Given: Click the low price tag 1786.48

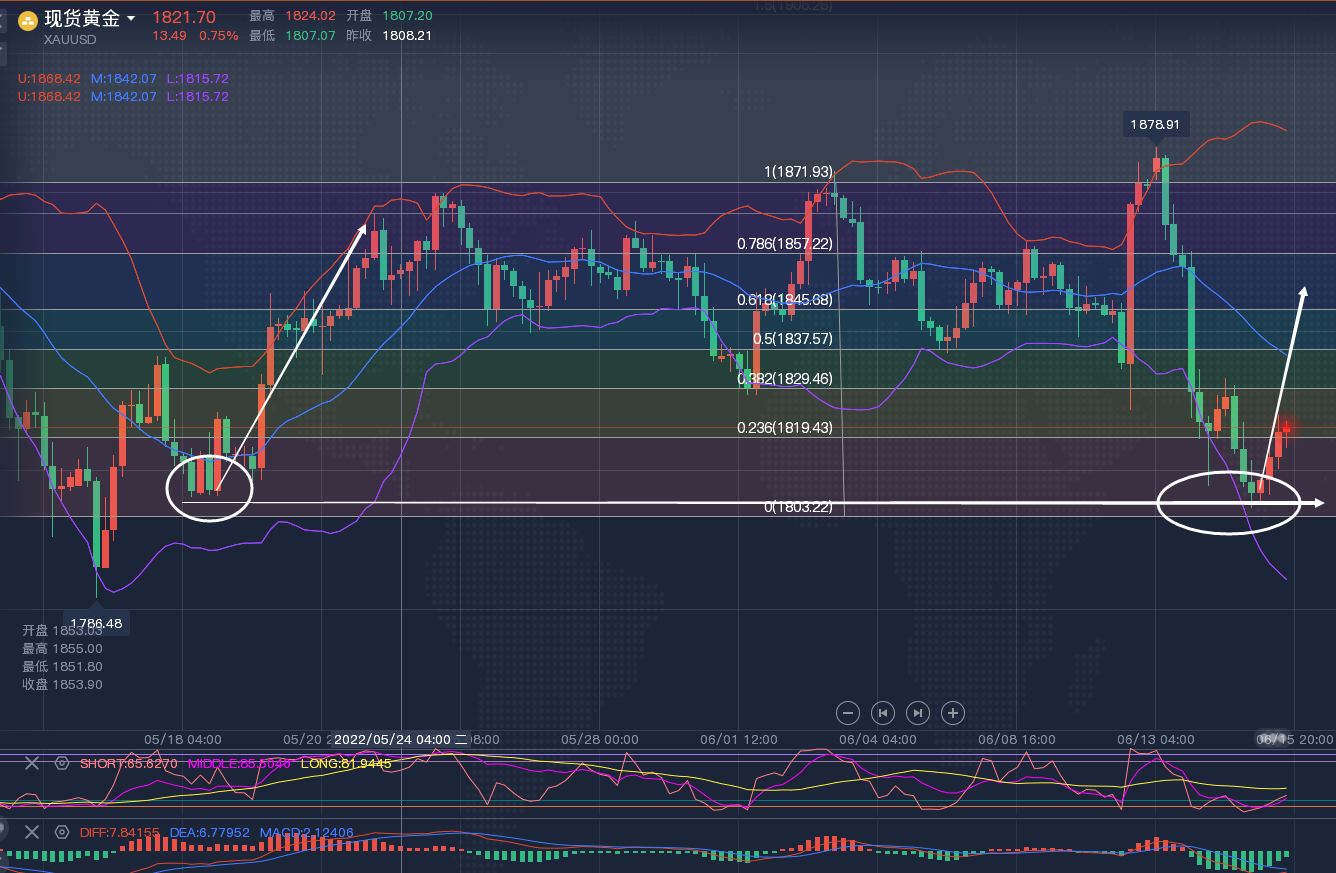Looking at the screenshot, I should pos(96,623).
